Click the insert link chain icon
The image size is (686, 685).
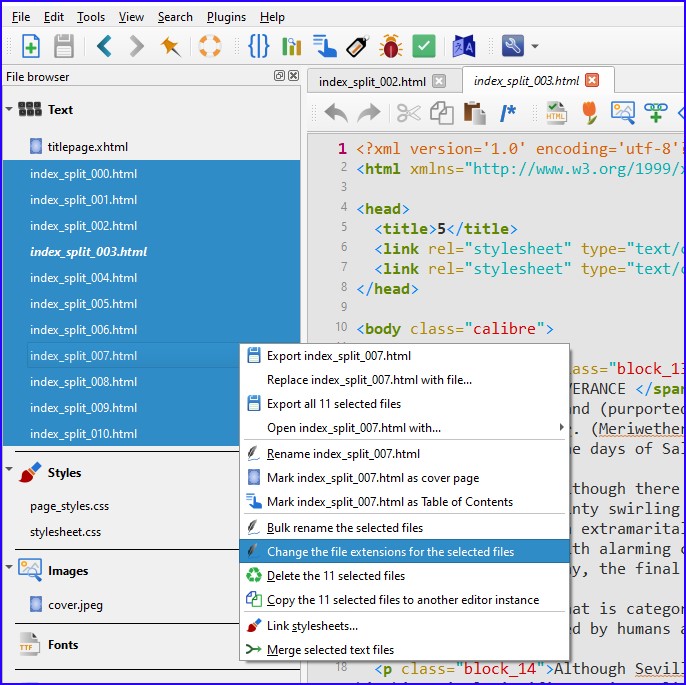(655, 113)
